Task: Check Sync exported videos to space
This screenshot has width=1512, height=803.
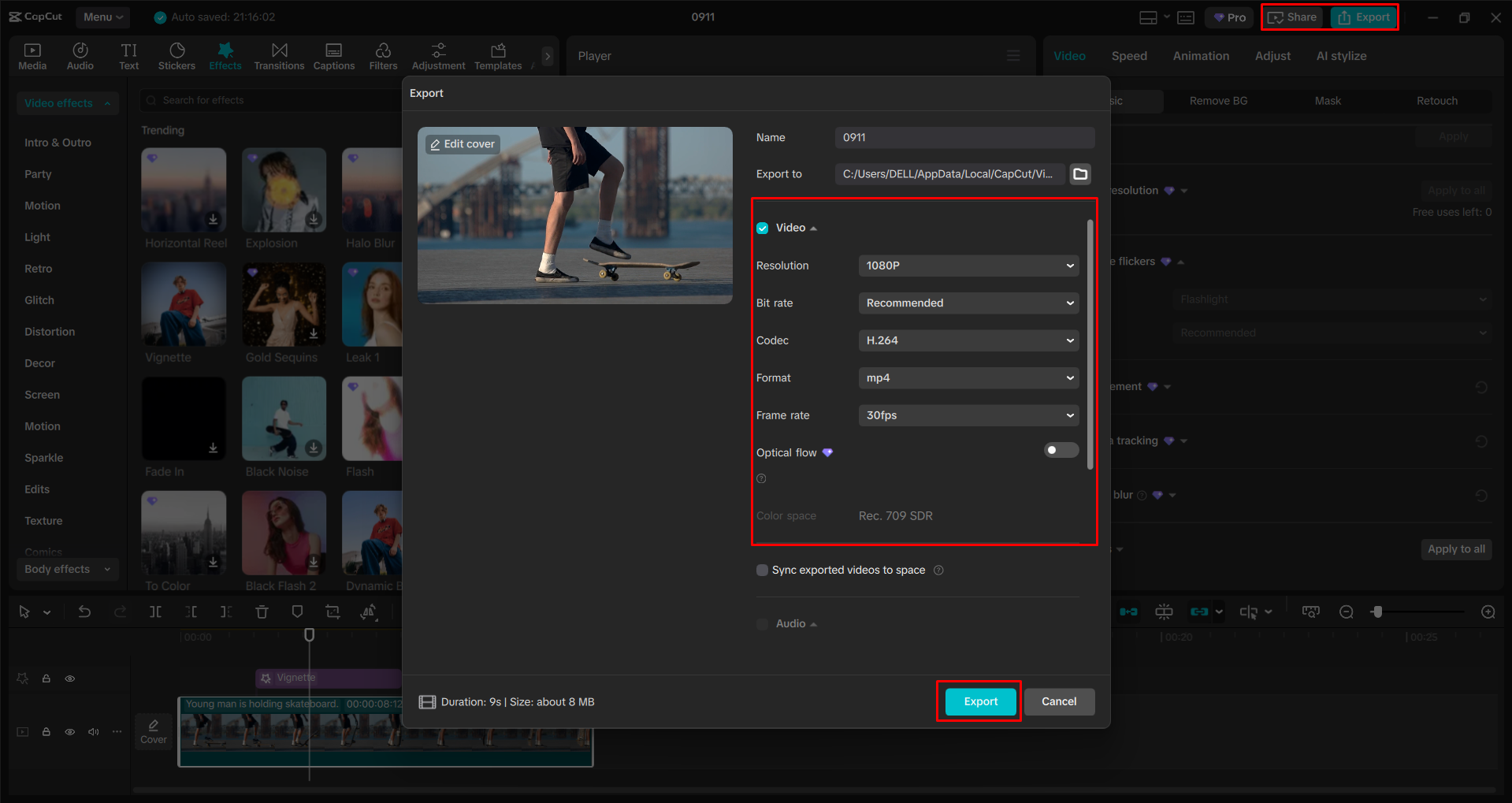Action: pos(762,571)
